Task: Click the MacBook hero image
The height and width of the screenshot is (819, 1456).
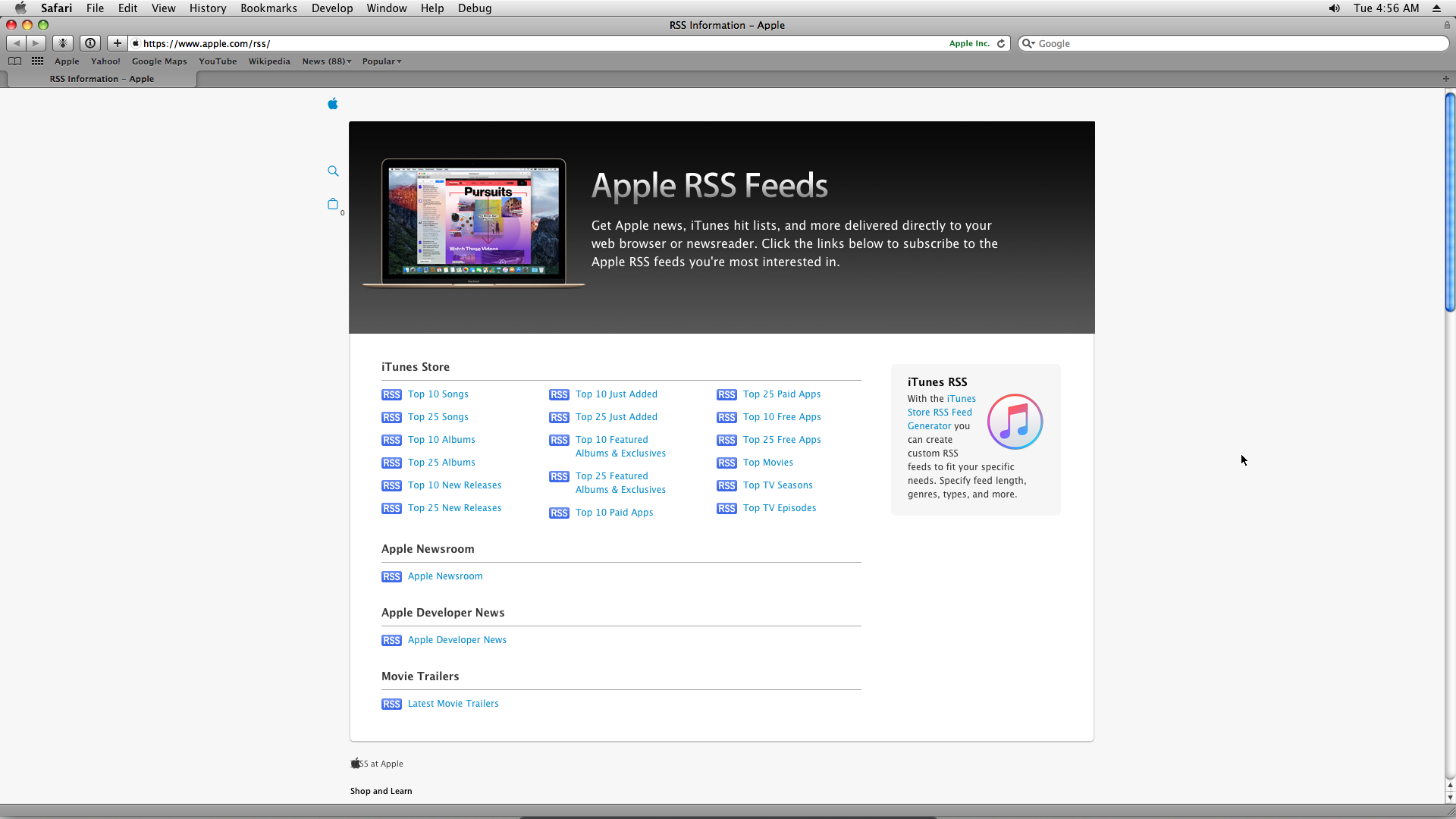Action: [x=474, y=223]
